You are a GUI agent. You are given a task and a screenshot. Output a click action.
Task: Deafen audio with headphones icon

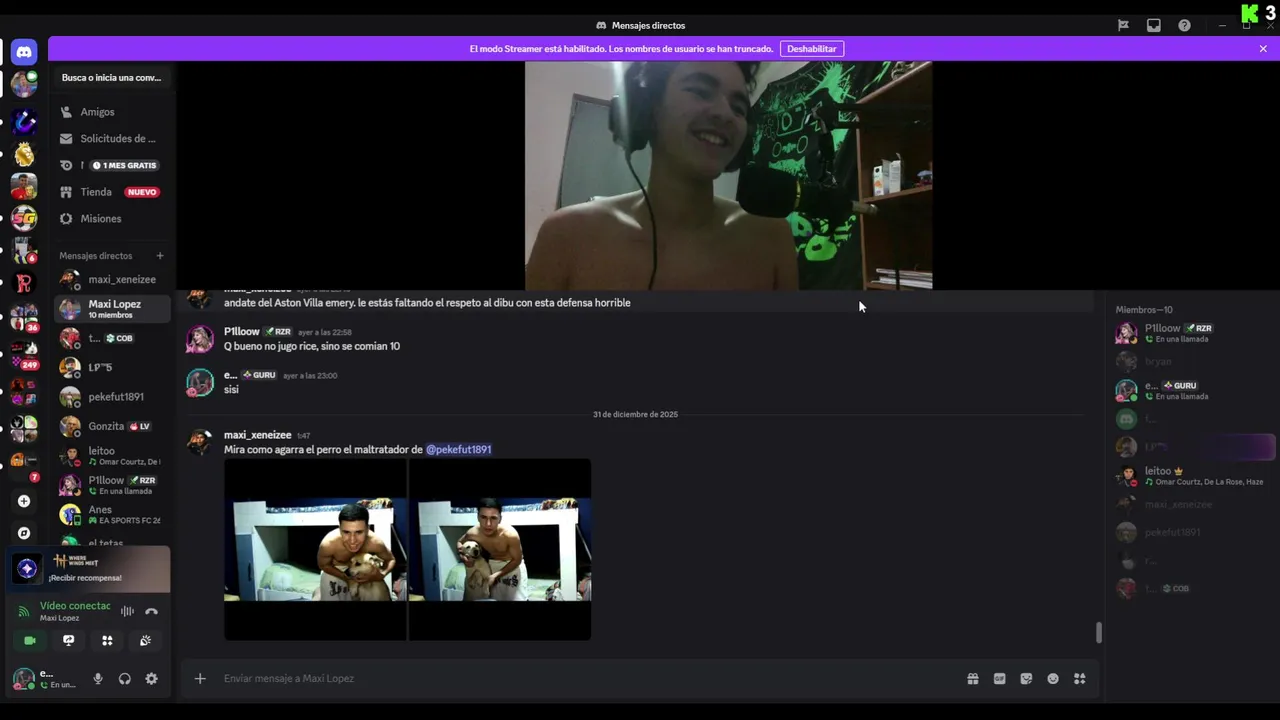[125, 678]
